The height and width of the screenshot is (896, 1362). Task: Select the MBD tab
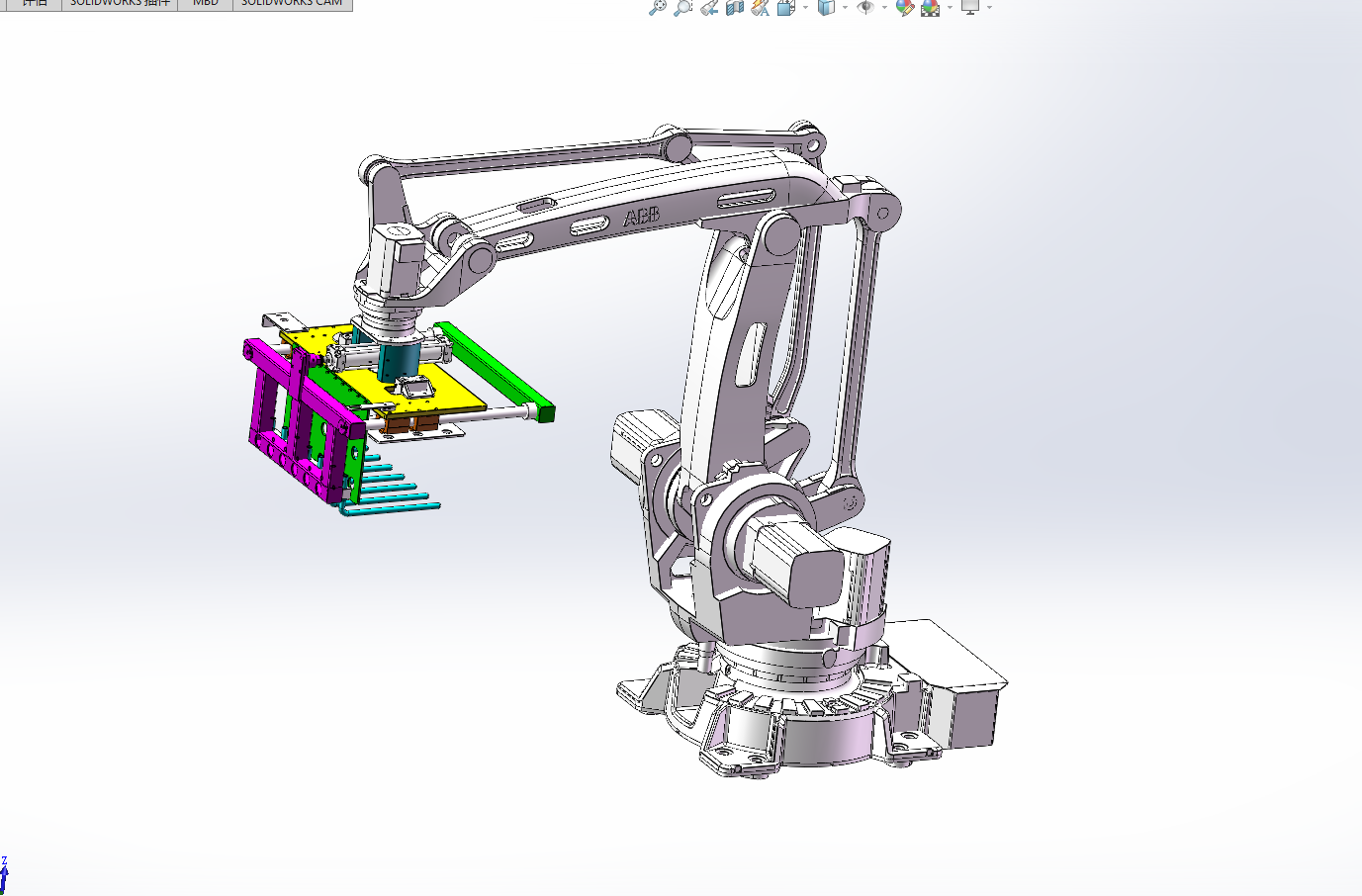tap(206, 4)
